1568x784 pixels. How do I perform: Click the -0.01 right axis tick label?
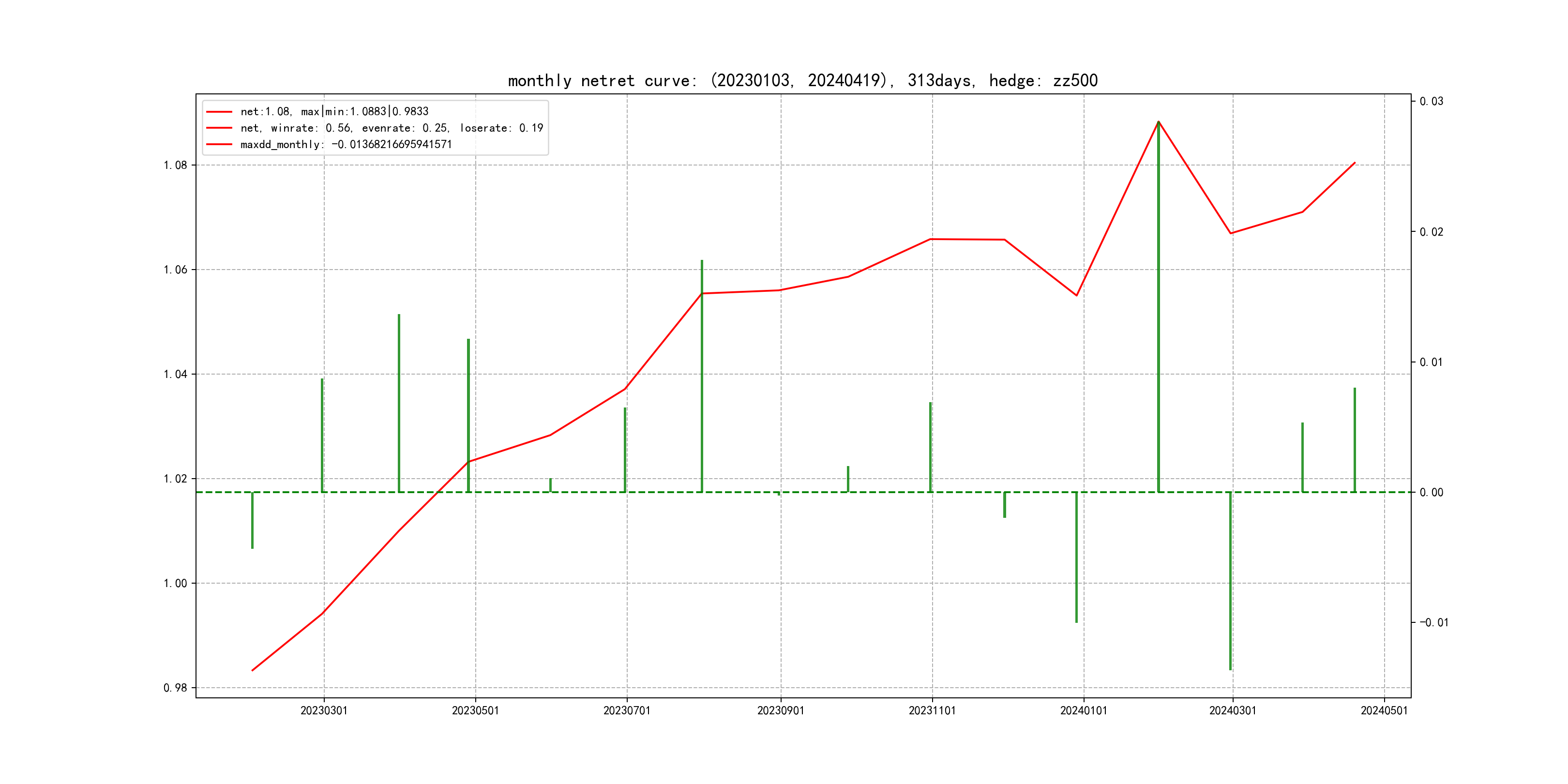click(1434, 622)
